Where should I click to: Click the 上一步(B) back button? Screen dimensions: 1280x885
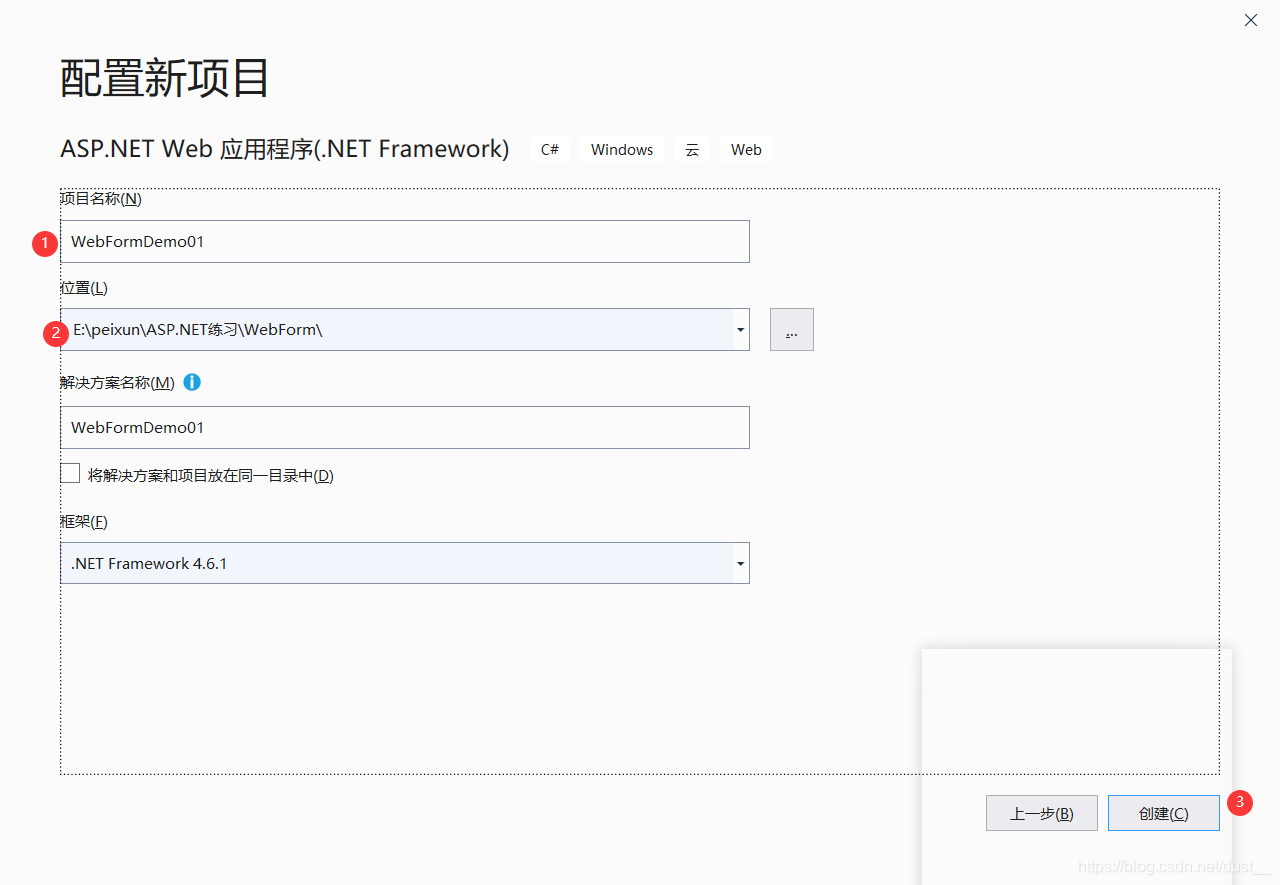click(x=1042, y=813)
